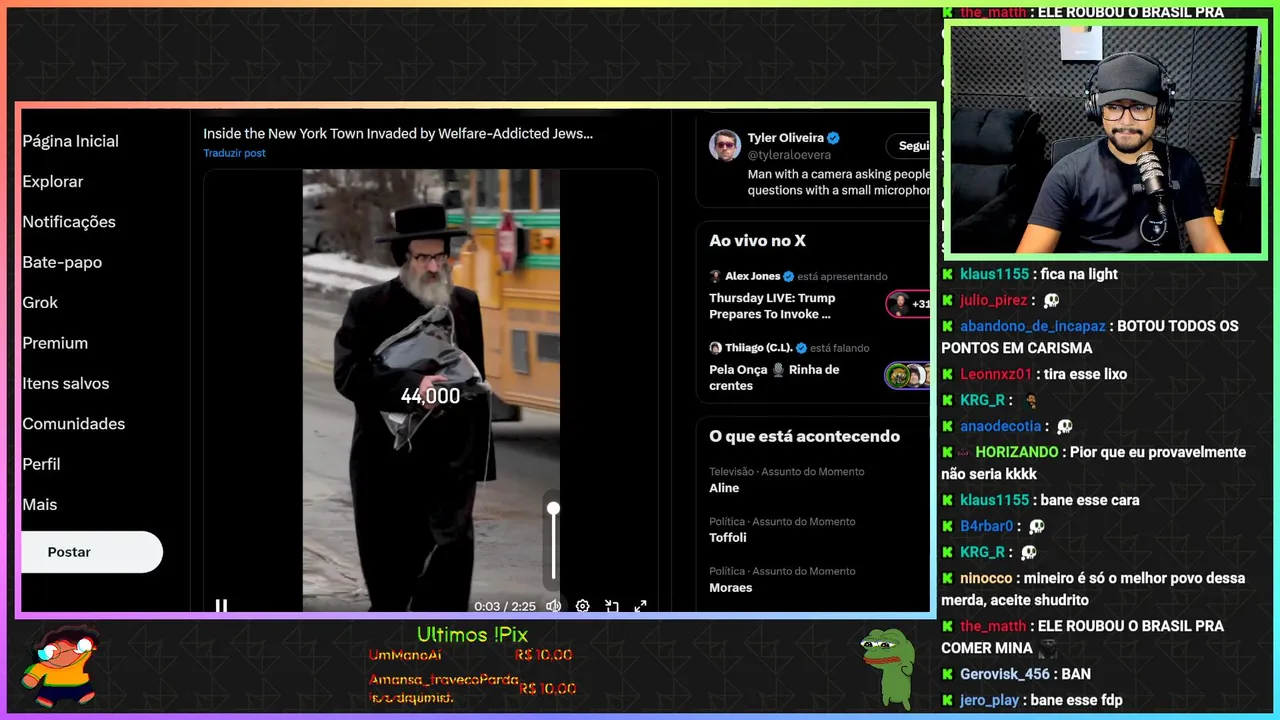1280x720 pixels.
Task: Click the skull emote after B4rbar0
Action: [1036, 526]
